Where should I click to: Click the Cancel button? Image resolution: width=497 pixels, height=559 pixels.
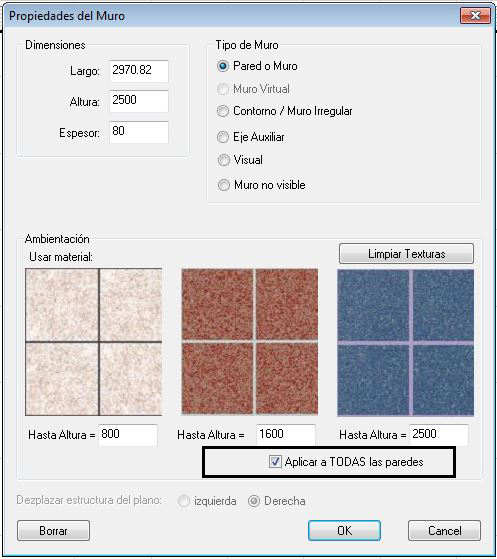(444, 530)
